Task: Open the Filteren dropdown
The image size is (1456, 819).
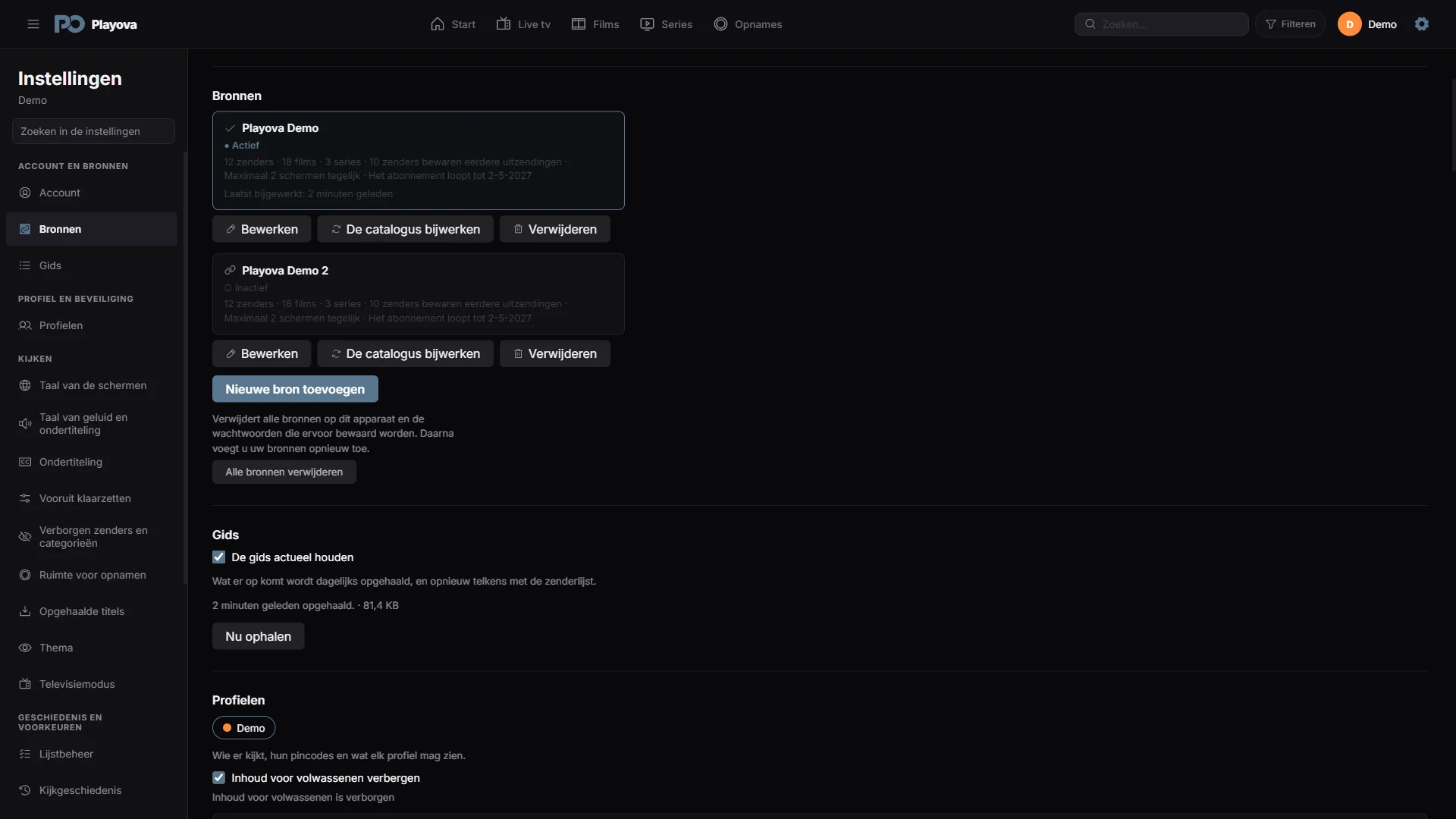Action: coord(1290,24)
